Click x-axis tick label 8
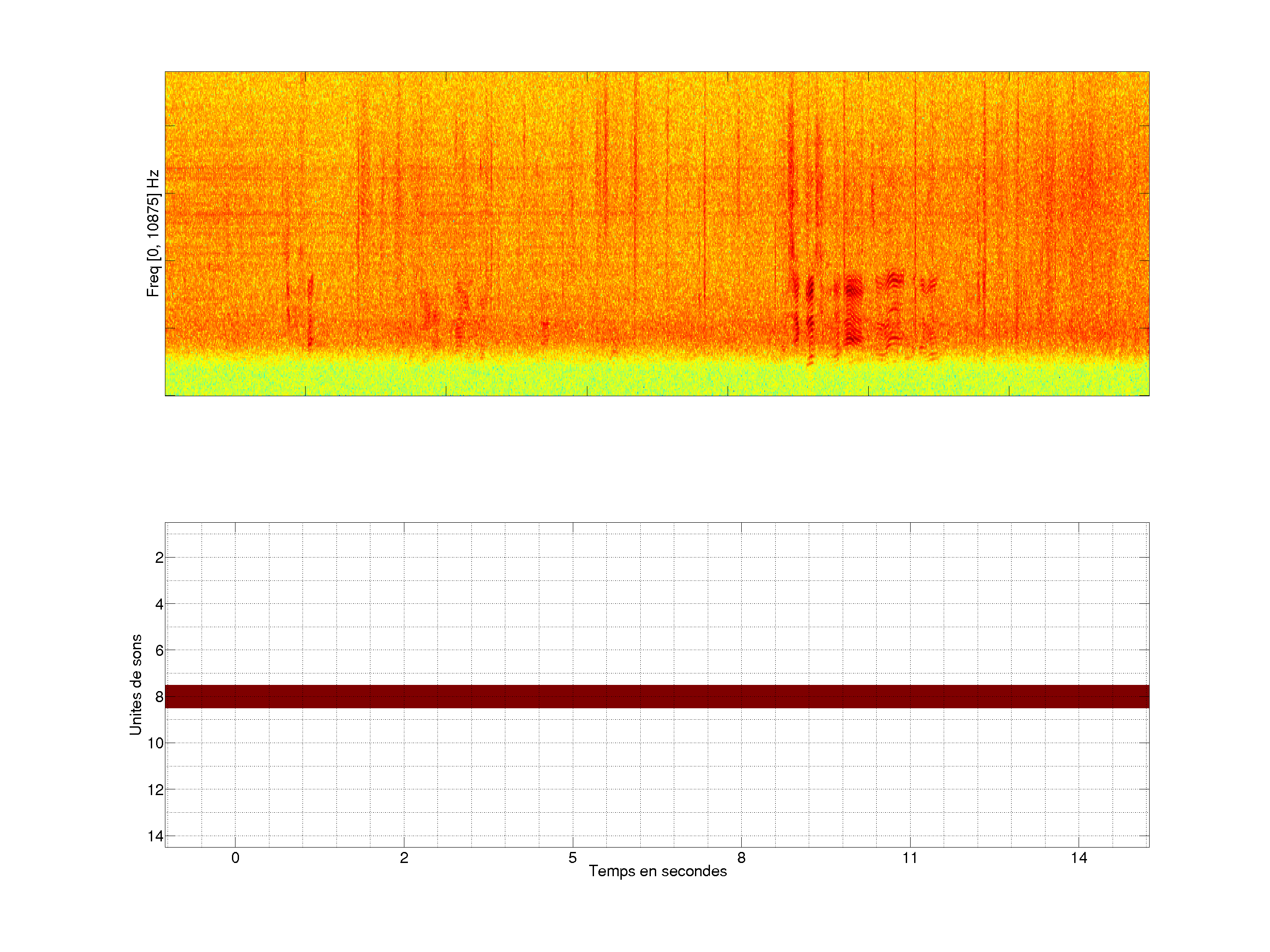 coord(741,858)
